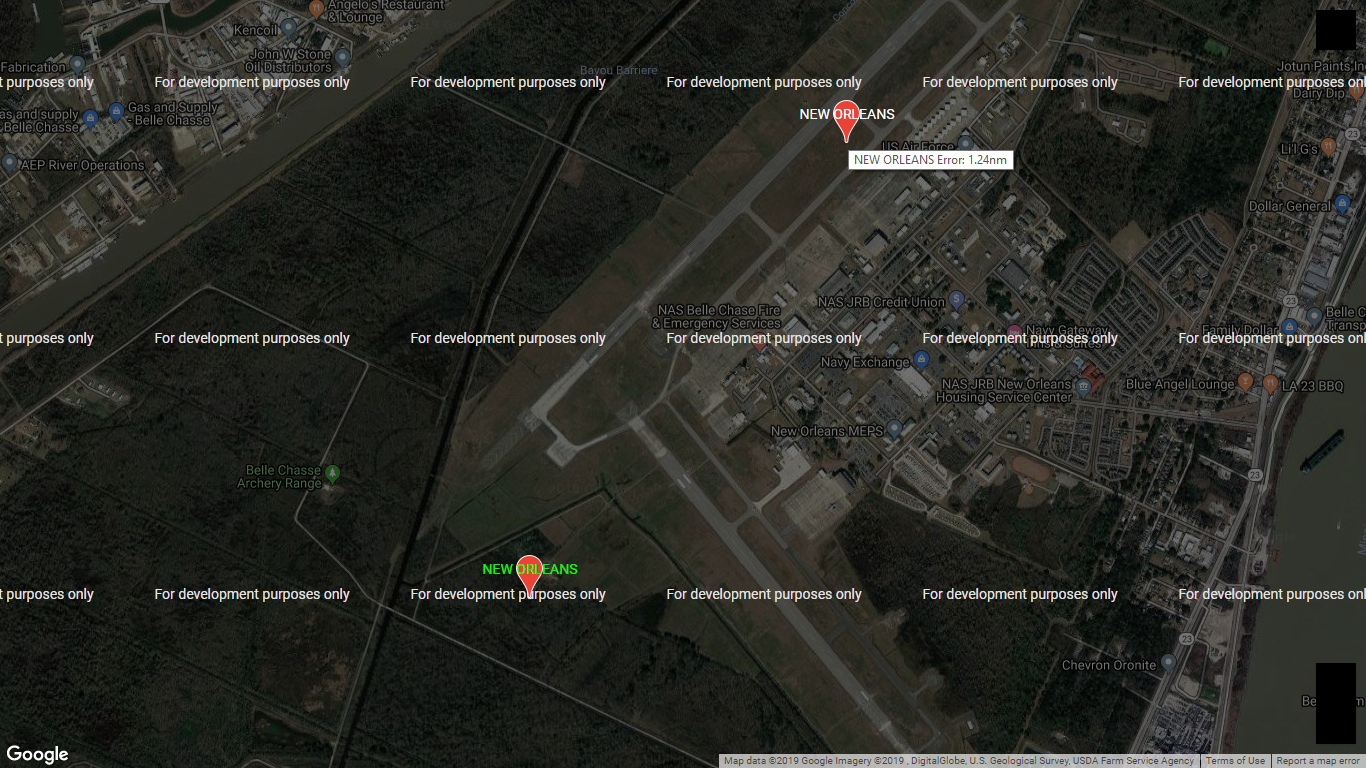
Task: Select the New Orleans MEPS pin
Action: pyautogui.click(x=894, y=429)
